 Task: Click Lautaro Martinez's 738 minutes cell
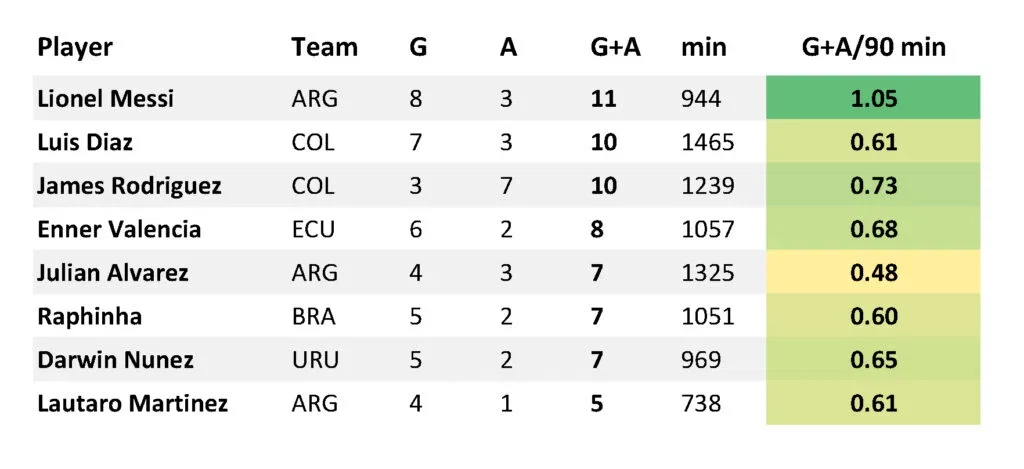[x=701, y=403]
